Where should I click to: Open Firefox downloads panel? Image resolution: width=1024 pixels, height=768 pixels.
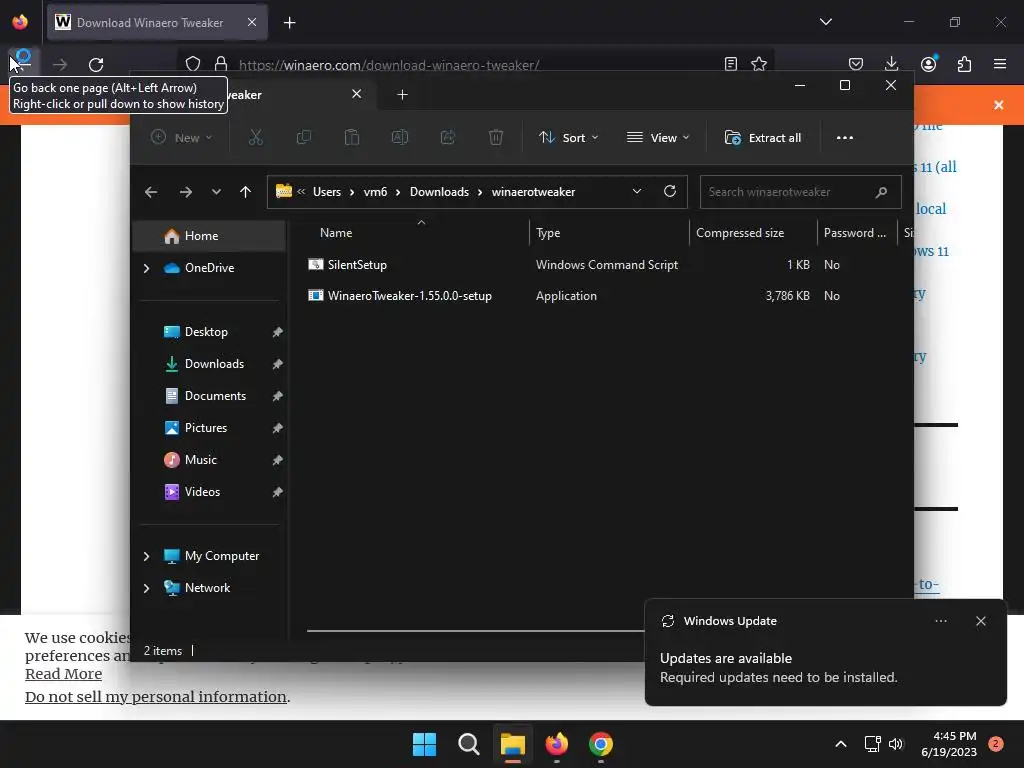click(891, 64)
